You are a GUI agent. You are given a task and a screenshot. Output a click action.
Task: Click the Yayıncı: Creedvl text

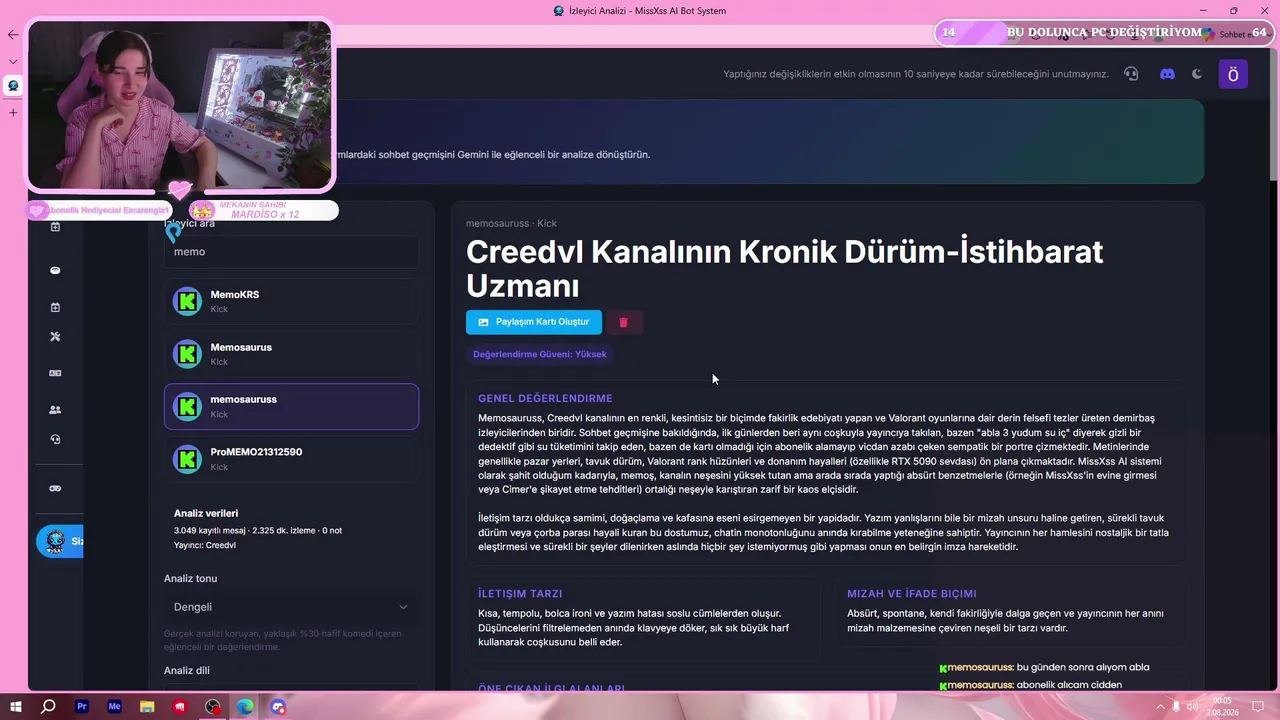point(205,545)
